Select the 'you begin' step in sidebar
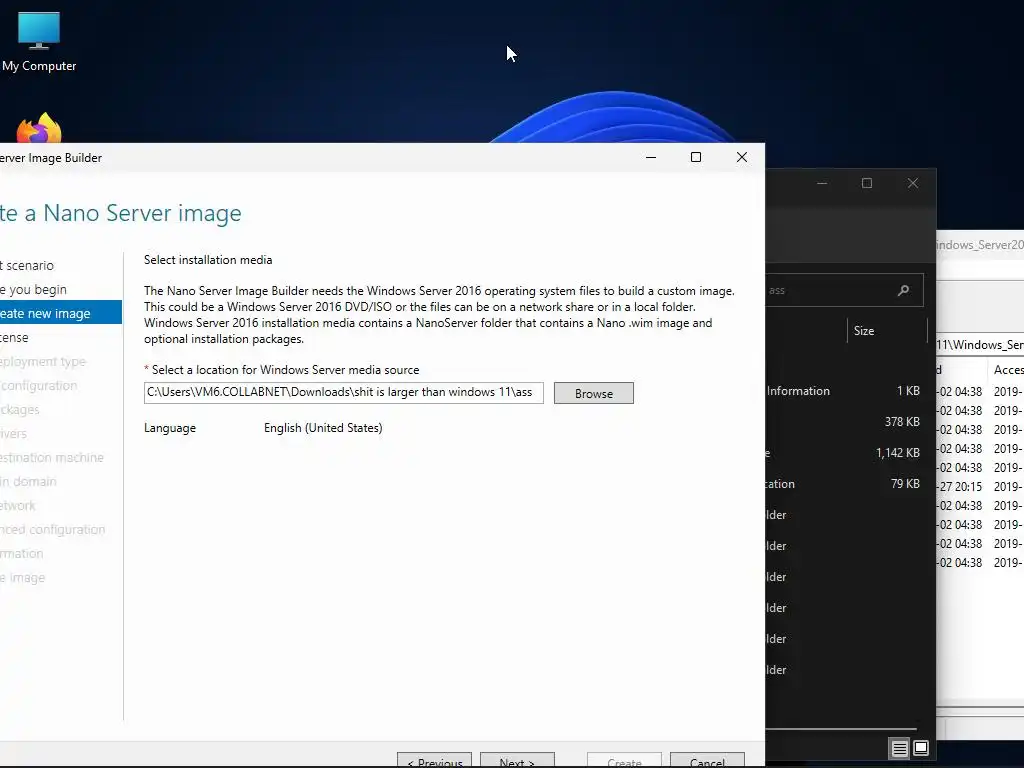Viewport: 1024px width, 768px height. 34,289
